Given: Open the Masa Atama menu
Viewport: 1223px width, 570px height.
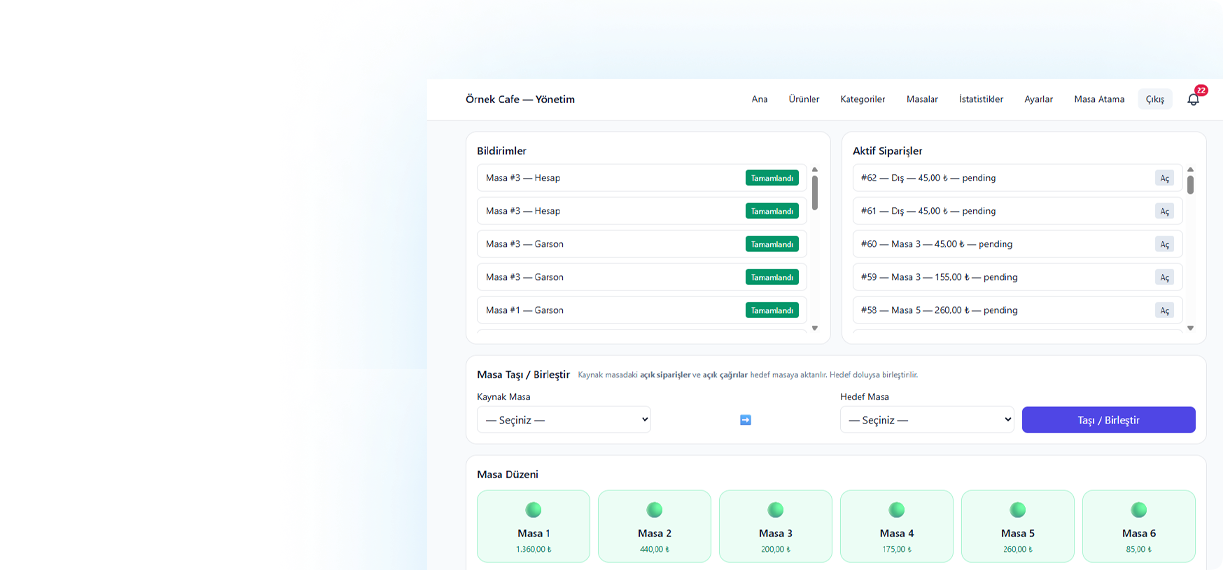Looking at the screenshot, I should coord(1099,99).
